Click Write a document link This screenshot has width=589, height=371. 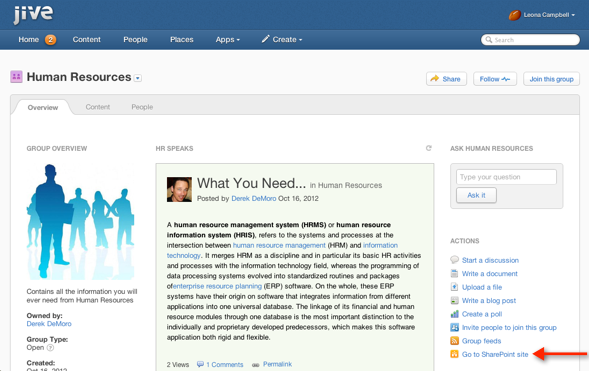(489, 274)
